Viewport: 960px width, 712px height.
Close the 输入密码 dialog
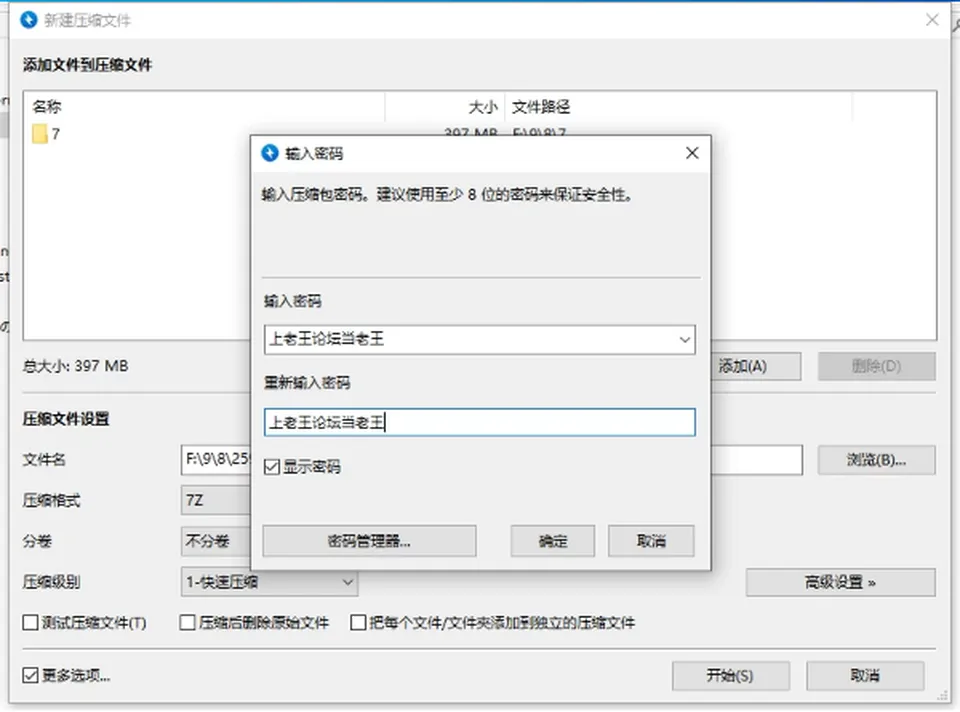(x=692, y=153)
